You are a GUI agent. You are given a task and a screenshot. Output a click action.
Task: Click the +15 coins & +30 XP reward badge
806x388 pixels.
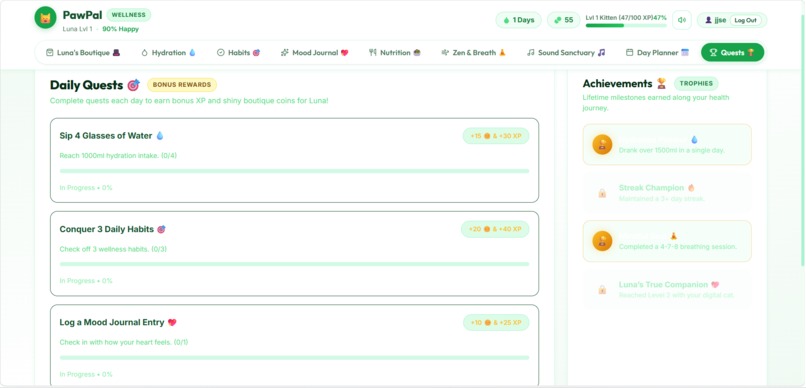pyautogui.click(x=496, y=136)
